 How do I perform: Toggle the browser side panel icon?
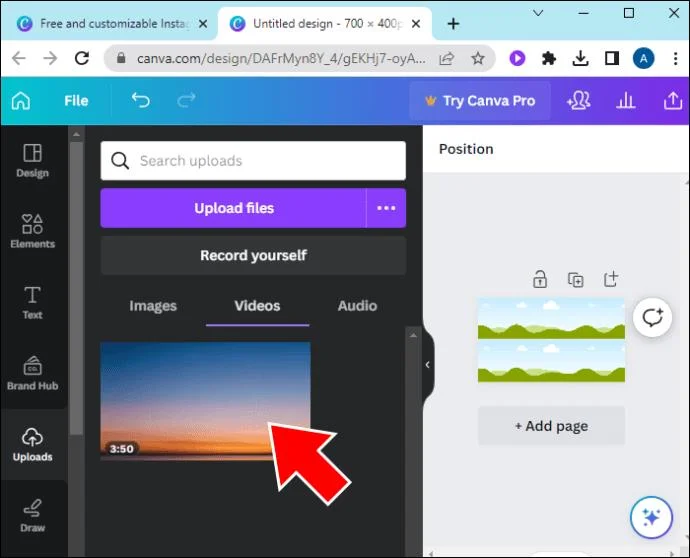pos(612,58)
